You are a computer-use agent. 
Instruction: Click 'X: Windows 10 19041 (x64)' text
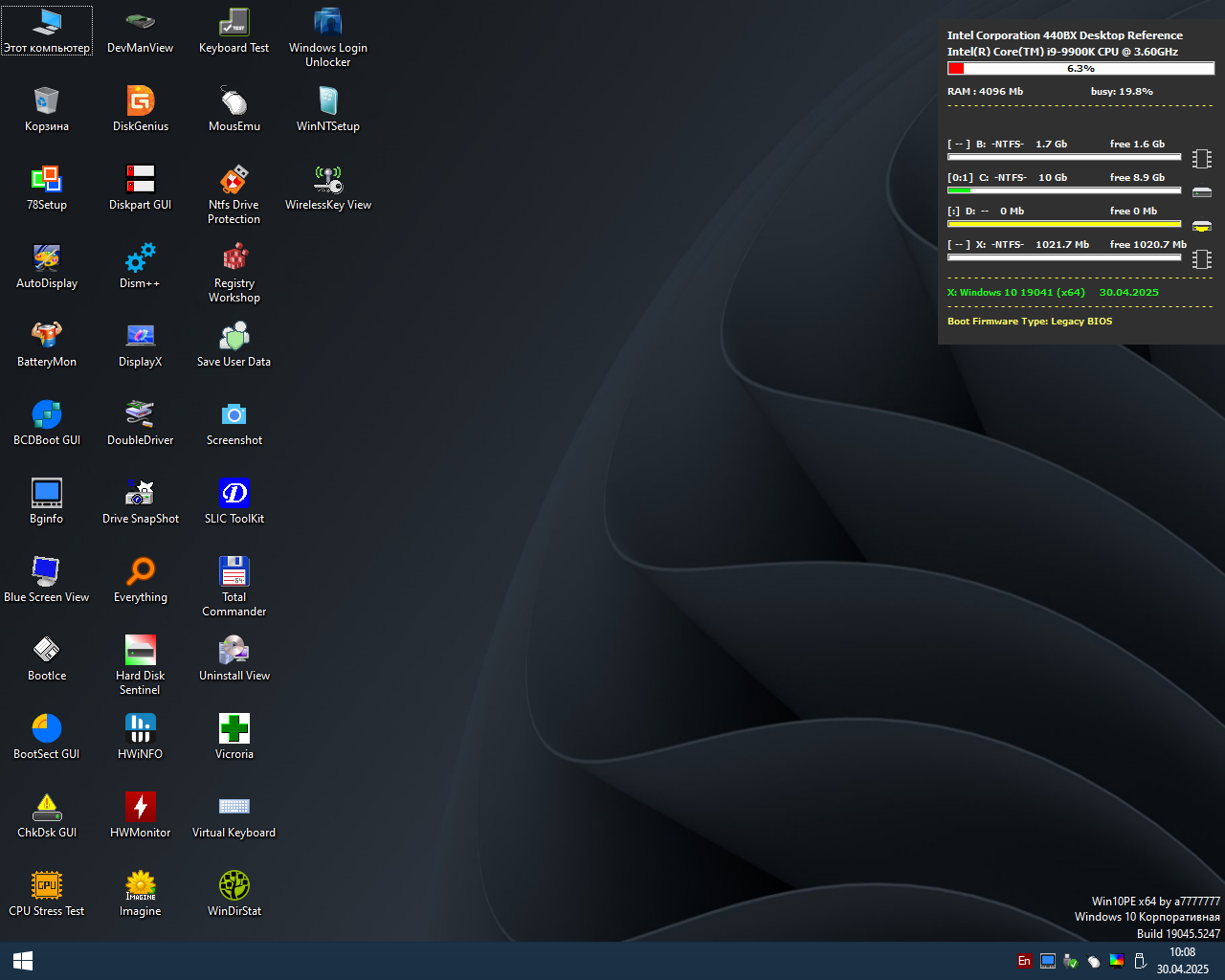[x=1016, y=293]
